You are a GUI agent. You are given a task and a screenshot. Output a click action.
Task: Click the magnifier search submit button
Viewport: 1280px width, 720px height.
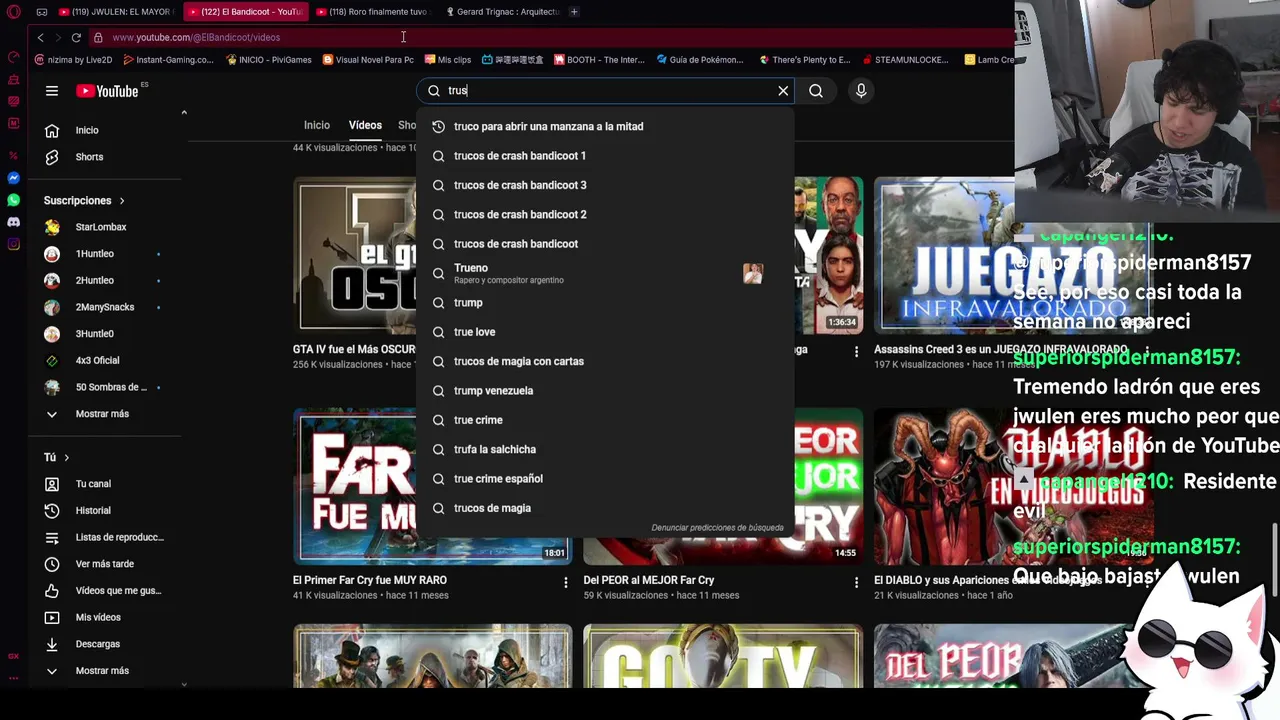coord(816,91)
